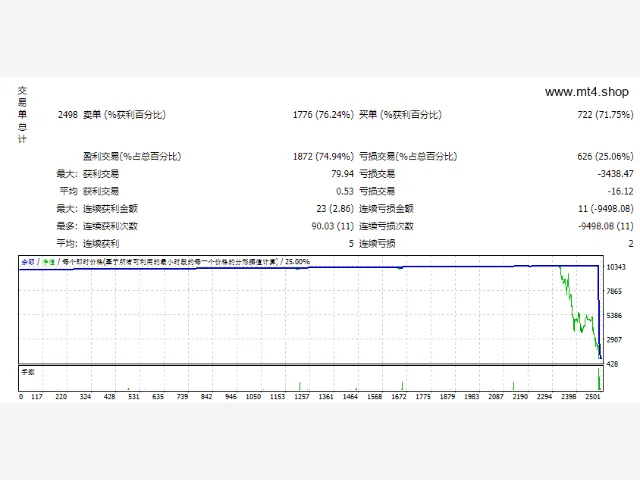Click the blue 余额 legend label on the chart
The image size is (640, 480).
point(28,262)
